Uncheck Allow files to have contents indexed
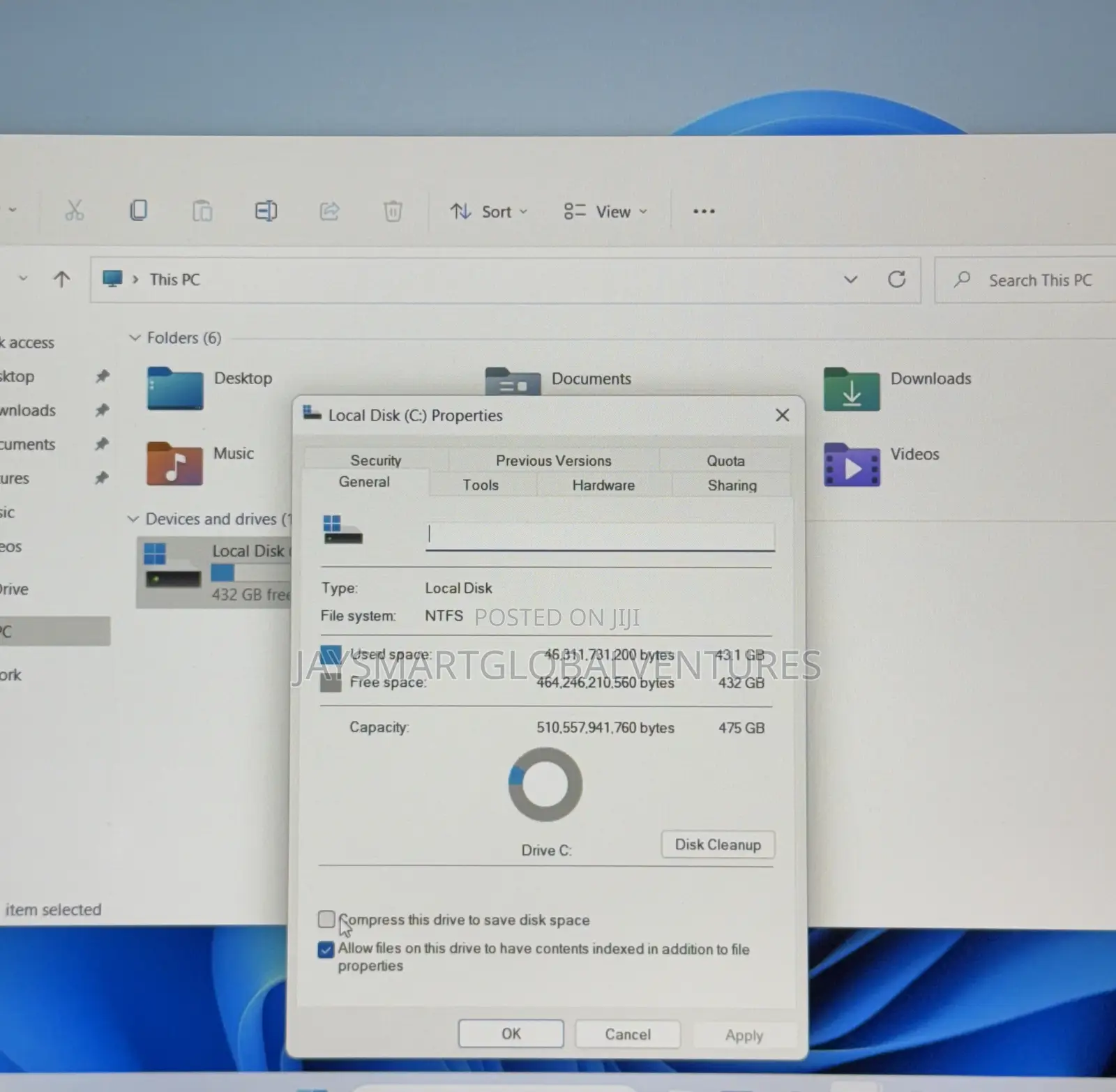1116x1092 pixels. [326, 949]
